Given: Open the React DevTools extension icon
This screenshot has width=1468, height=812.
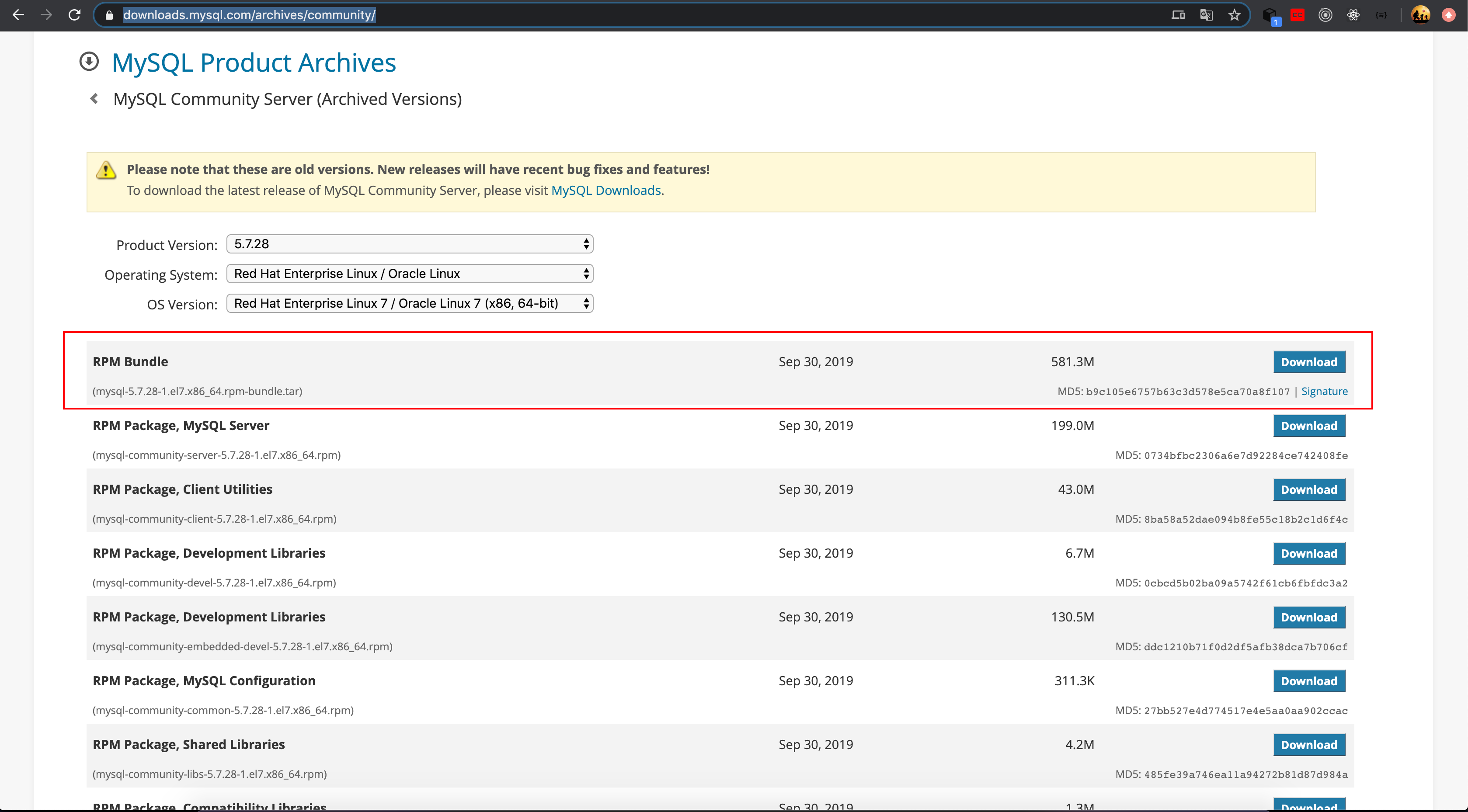Looking at the screenshot, I should tap(1353, 15).
